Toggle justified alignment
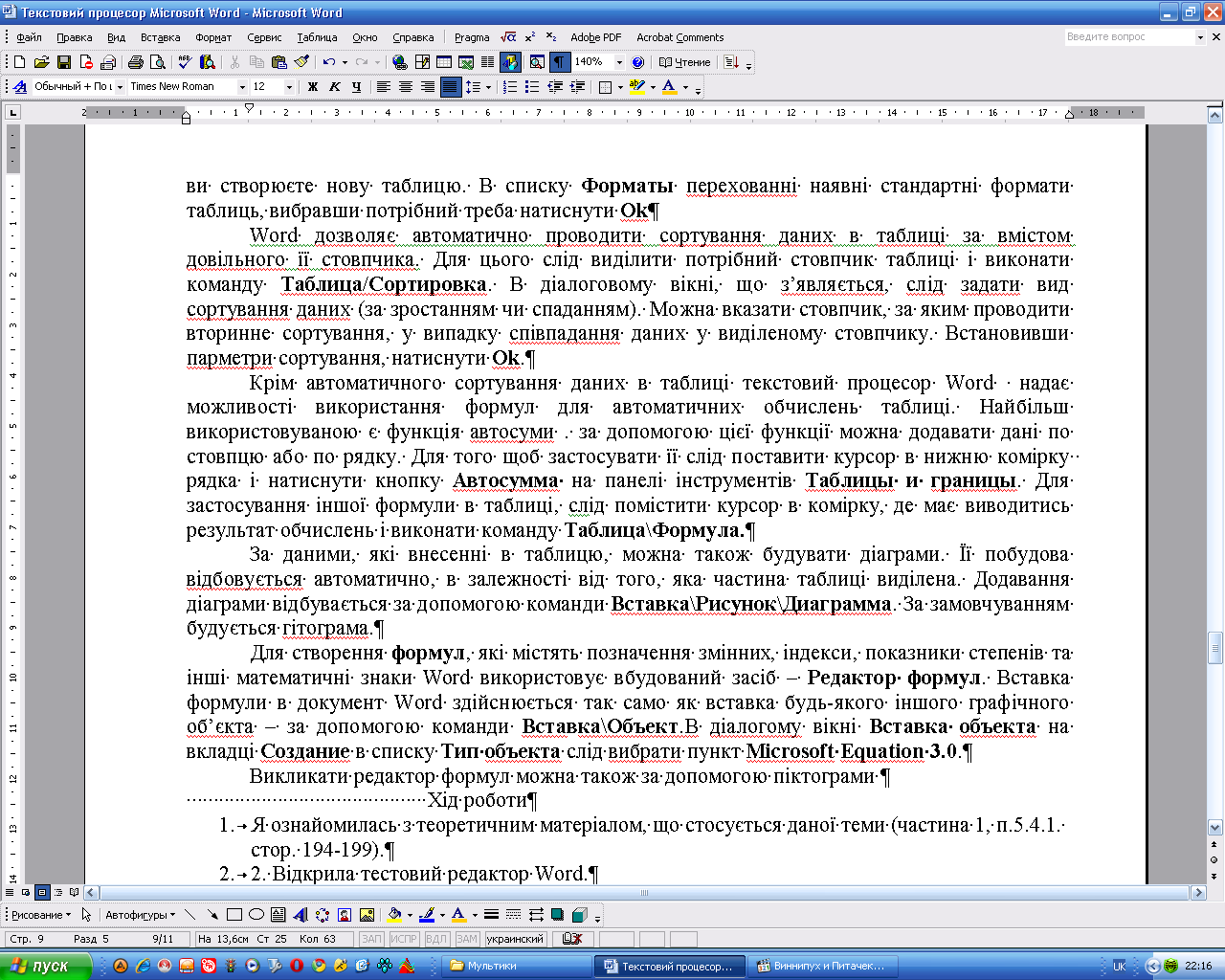 450,87
